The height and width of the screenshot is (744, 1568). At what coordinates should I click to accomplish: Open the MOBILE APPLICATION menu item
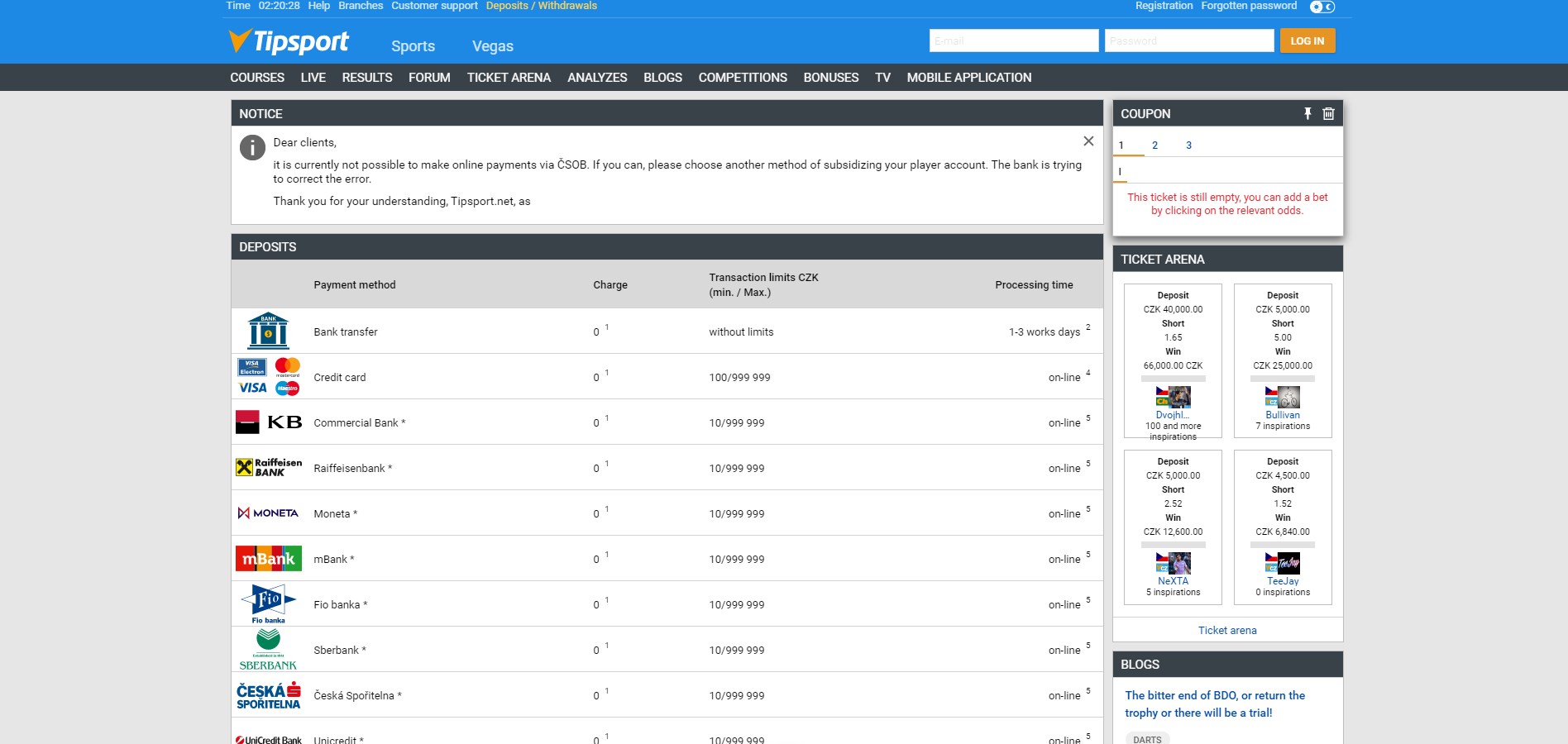[969, 77]
